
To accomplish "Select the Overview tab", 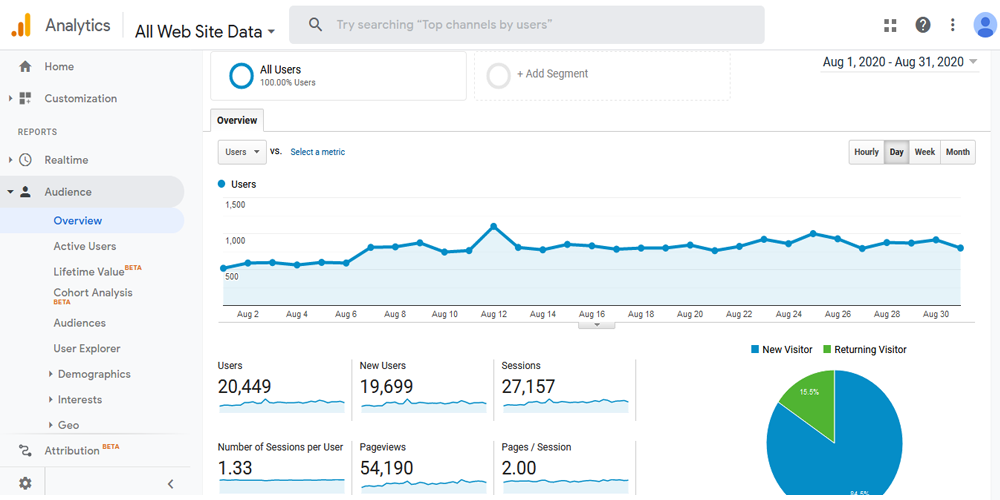I will [237, 121].
